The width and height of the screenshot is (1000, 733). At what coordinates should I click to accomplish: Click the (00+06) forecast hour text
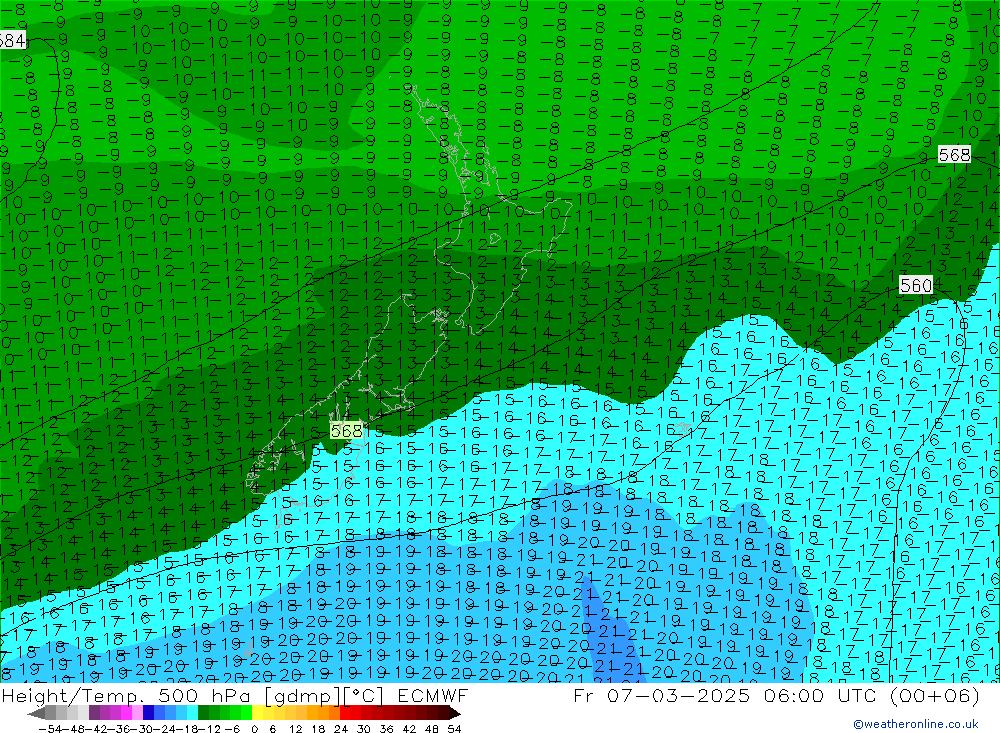[935, 695]
